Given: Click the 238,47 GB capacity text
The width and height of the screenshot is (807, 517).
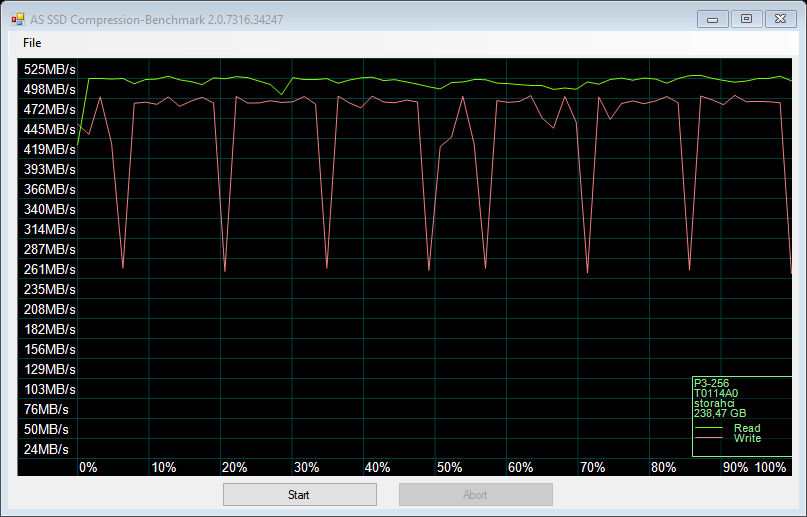Looking at the screenshot, I should (x=720, y=413).
